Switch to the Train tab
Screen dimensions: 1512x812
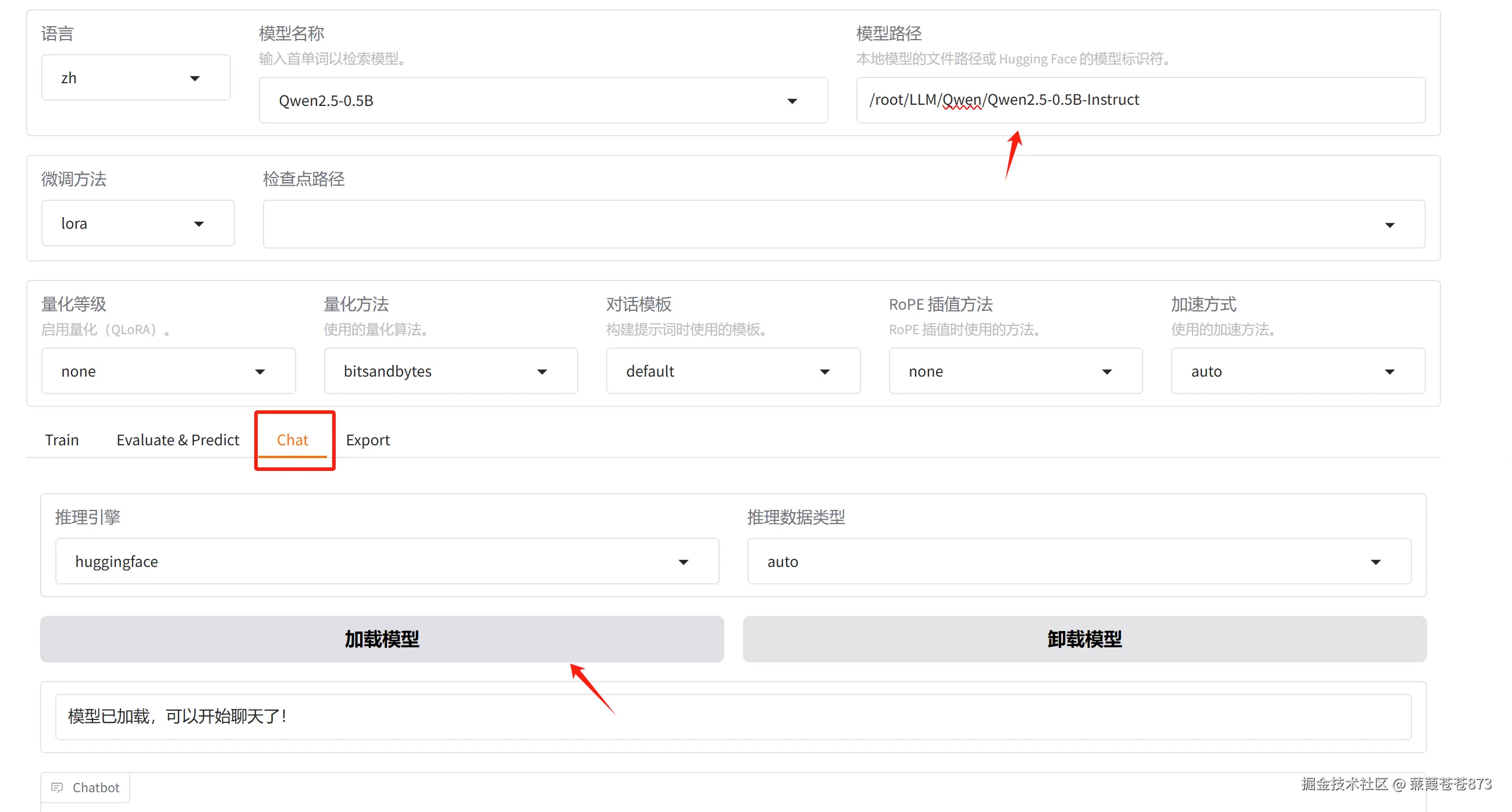[62, 439]
